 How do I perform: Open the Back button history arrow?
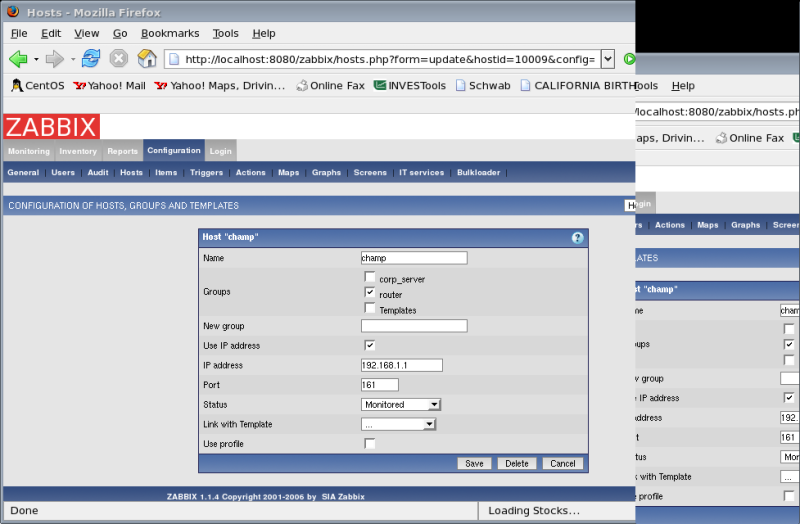36,59
